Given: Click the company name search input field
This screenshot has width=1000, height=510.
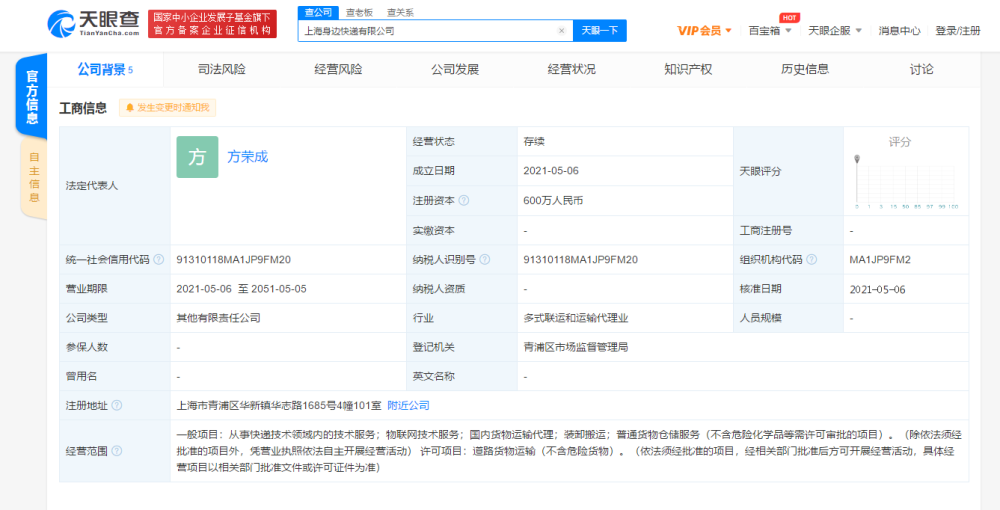Looking at the screenshot, I should point(425,31).
